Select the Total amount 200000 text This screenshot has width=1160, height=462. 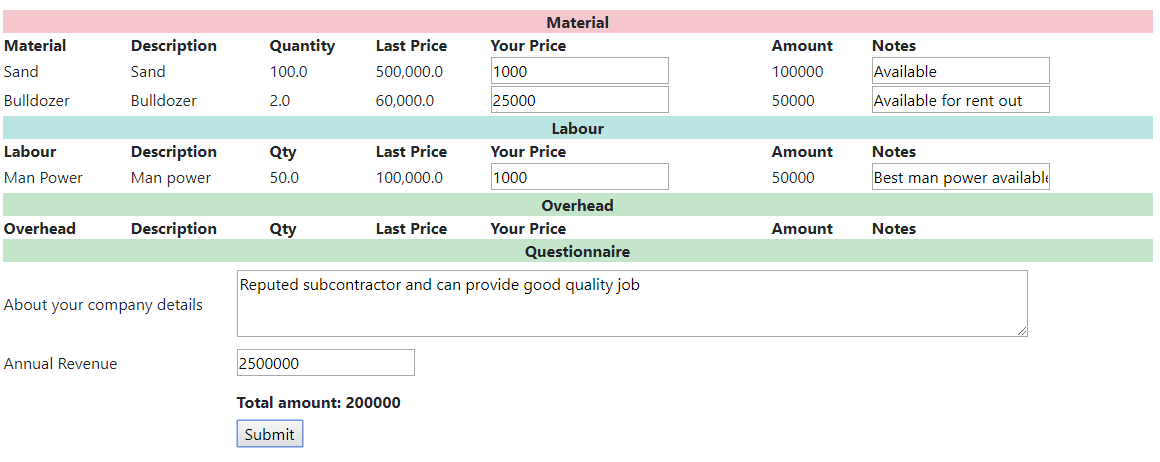tap(319, 403)
